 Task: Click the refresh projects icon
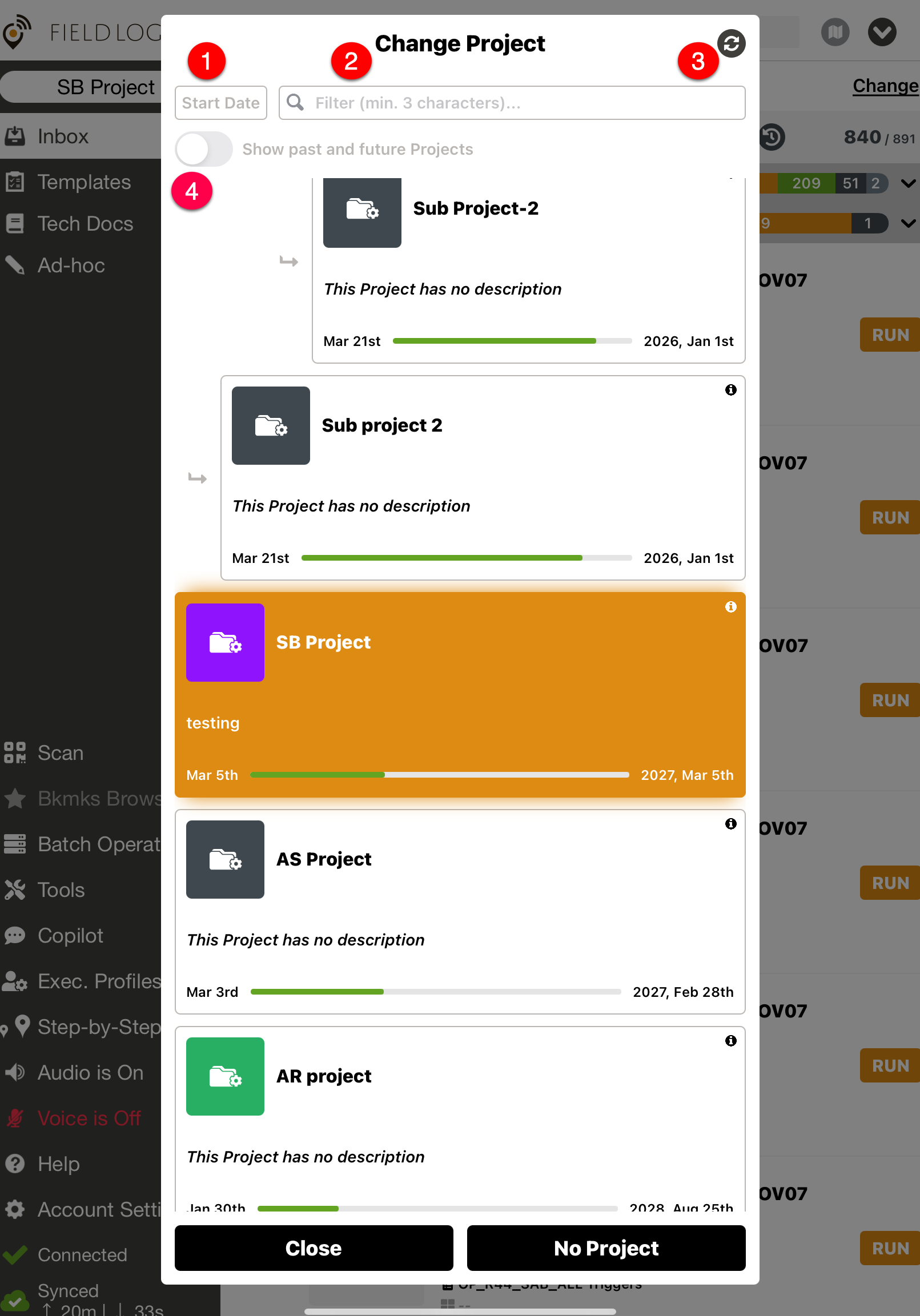pos(731,43)
